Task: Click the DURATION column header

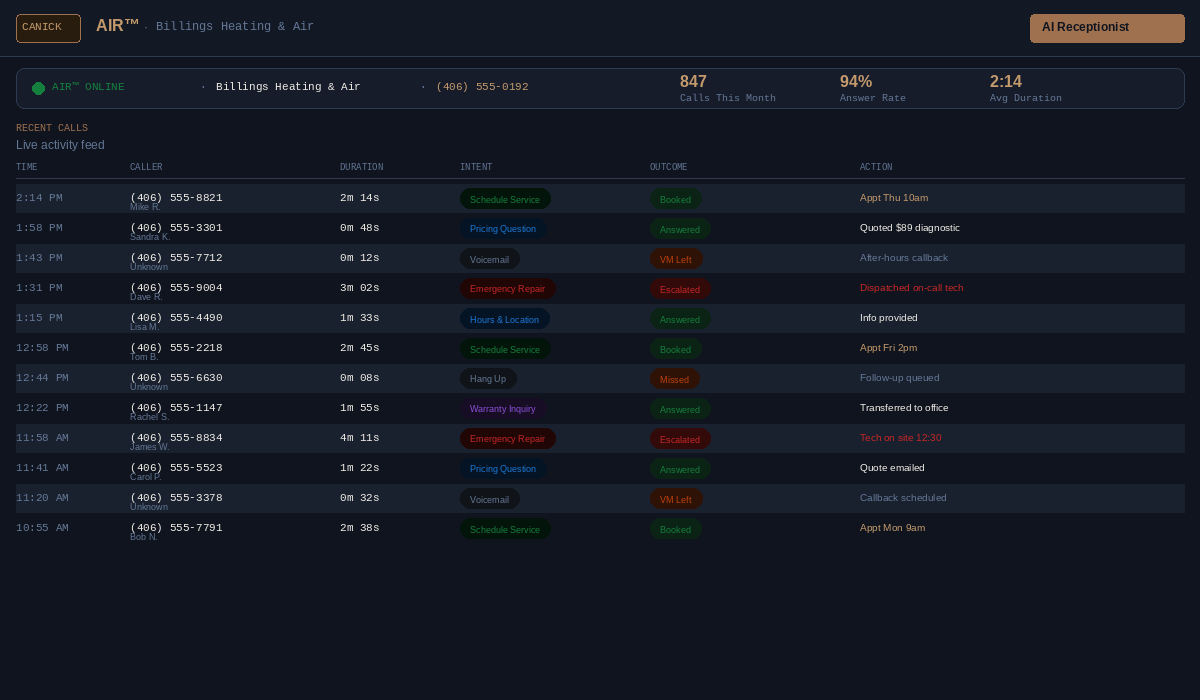Action: click(361, 167)
